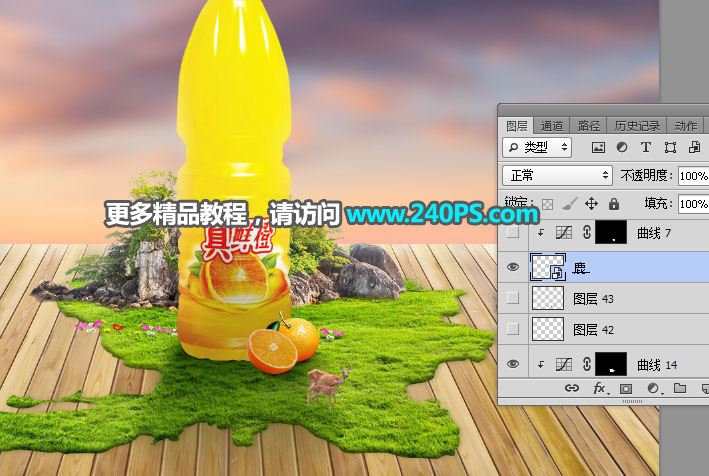The width and height of the screenshot is (709, 476).
Task: Select the layer named 曲线 7
Action: click(x=654, y=233)
